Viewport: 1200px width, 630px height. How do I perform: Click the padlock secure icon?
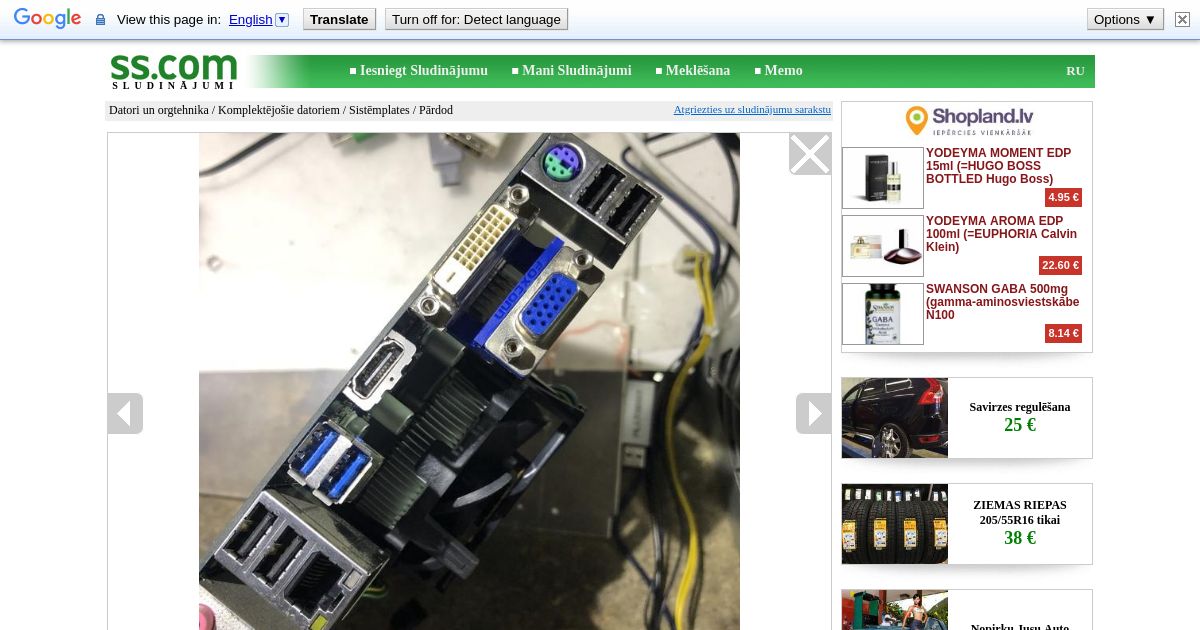[100, 19]
